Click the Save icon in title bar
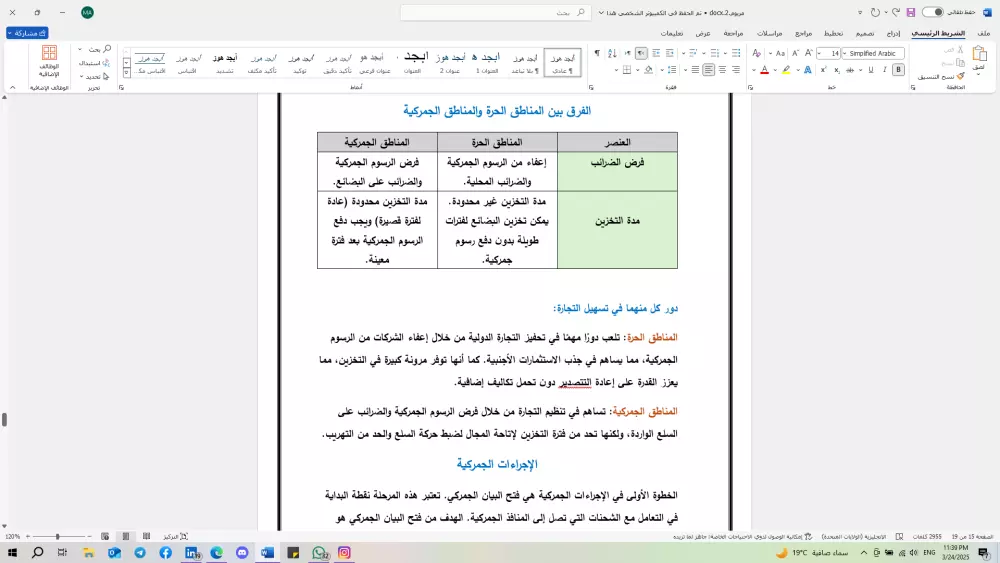1000x563 pixels. pos(911,12)
